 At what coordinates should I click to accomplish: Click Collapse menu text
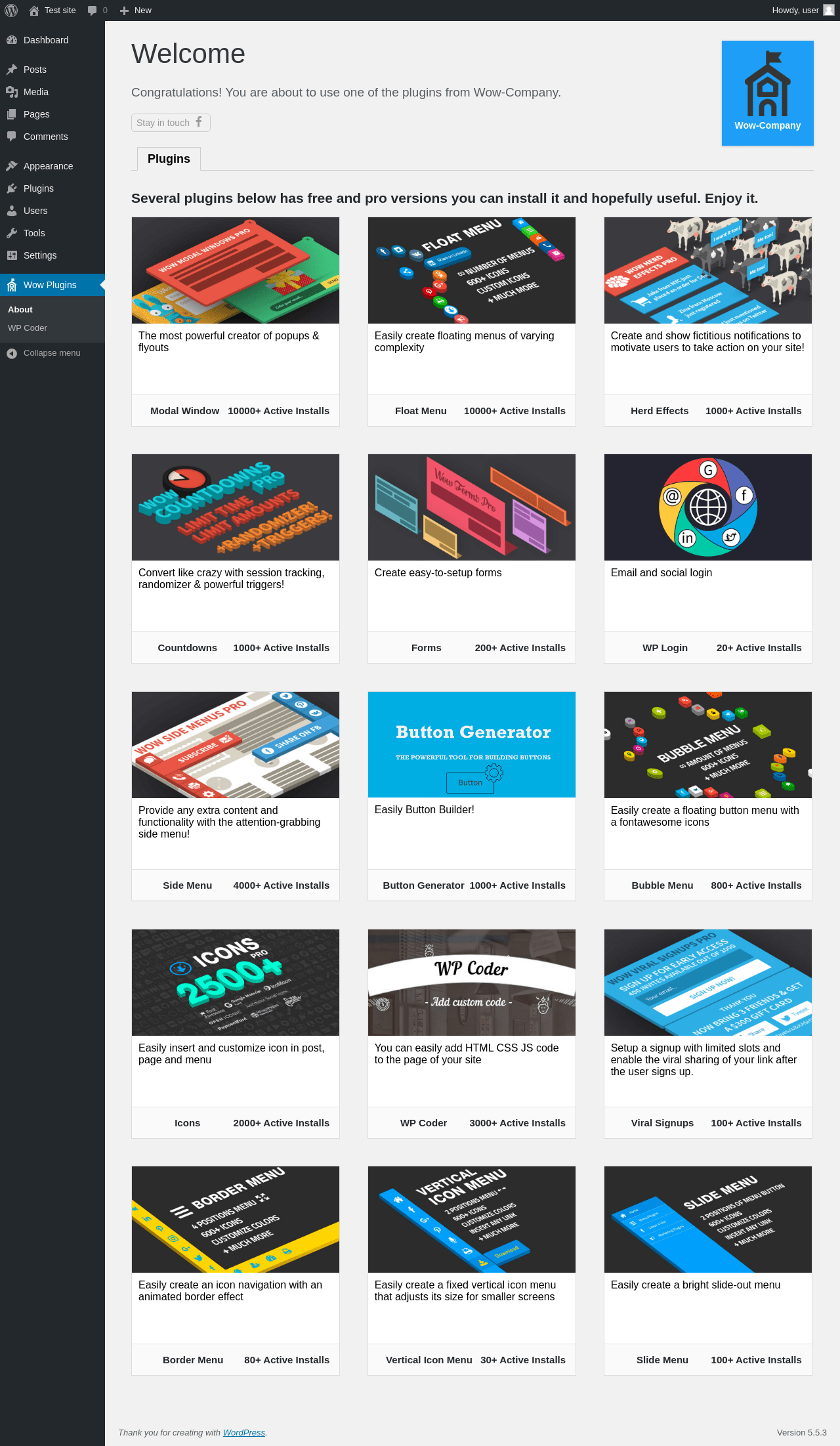[x=52, y=353]
